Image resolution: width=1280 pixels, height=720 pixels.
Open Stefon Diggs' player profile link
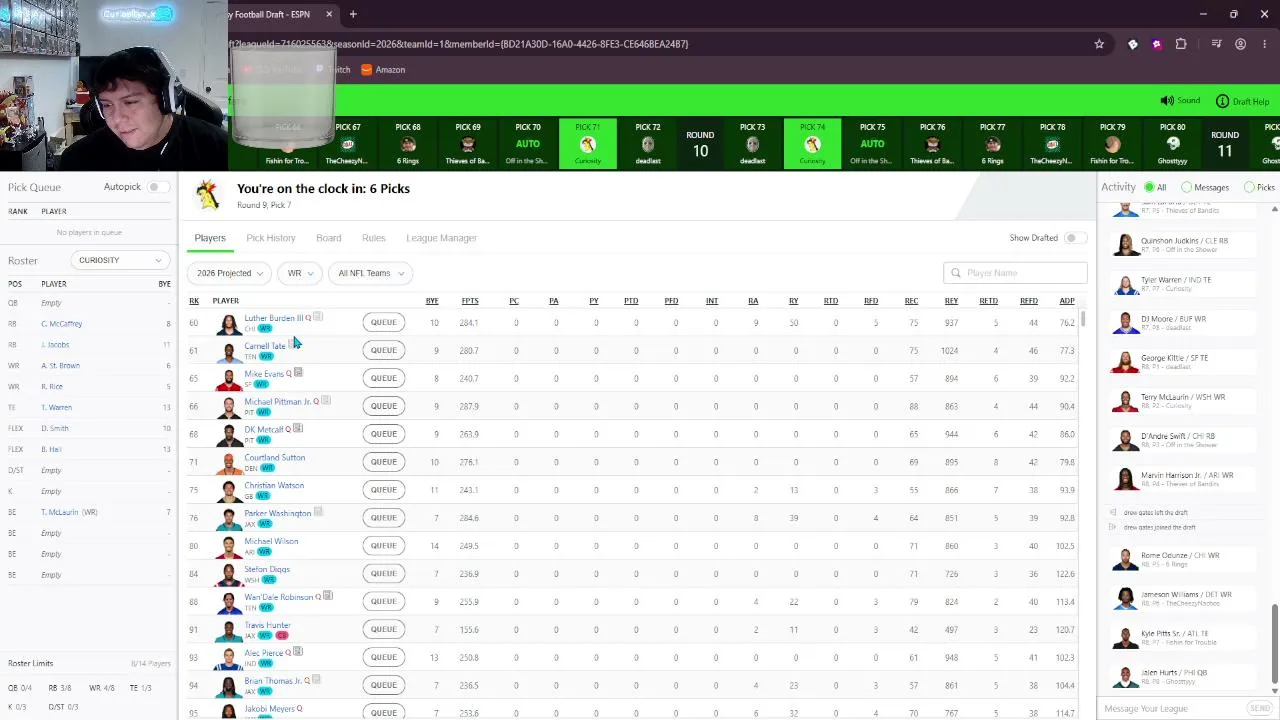pyautogui.click(x=267, y=569)
